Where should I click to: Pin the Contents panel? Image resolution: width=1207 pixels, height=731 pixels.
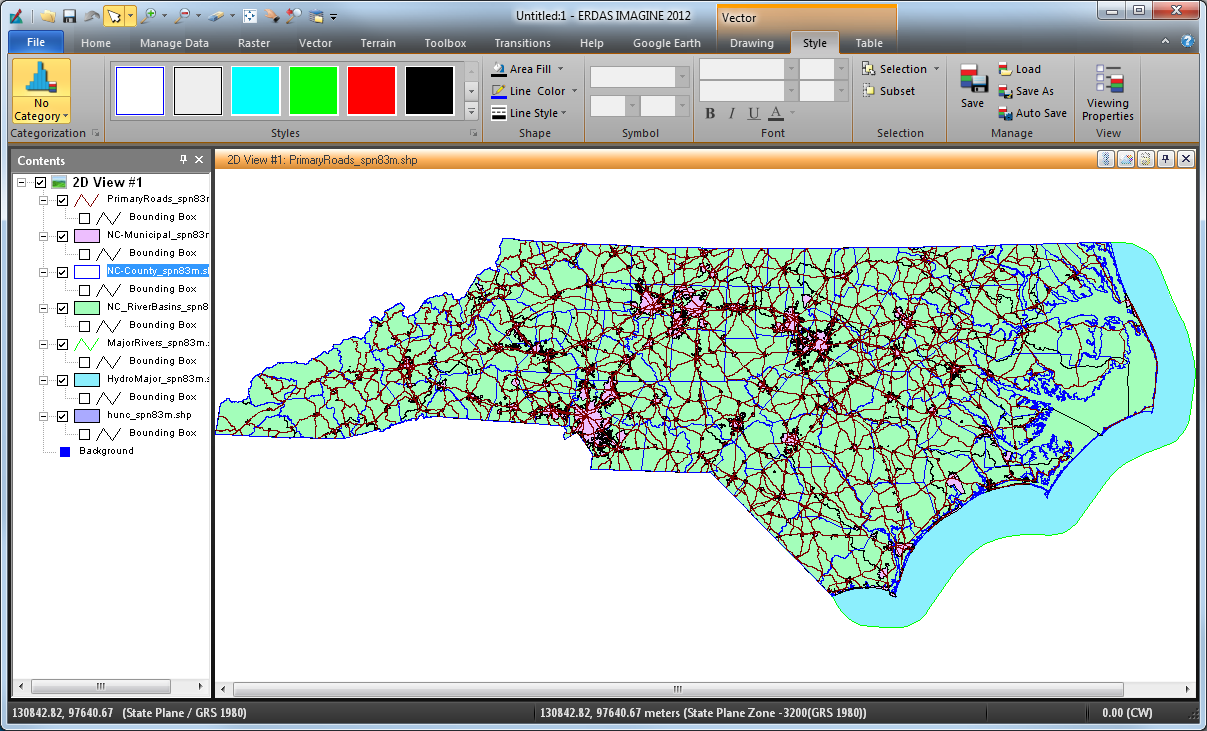tap(183, 160)
